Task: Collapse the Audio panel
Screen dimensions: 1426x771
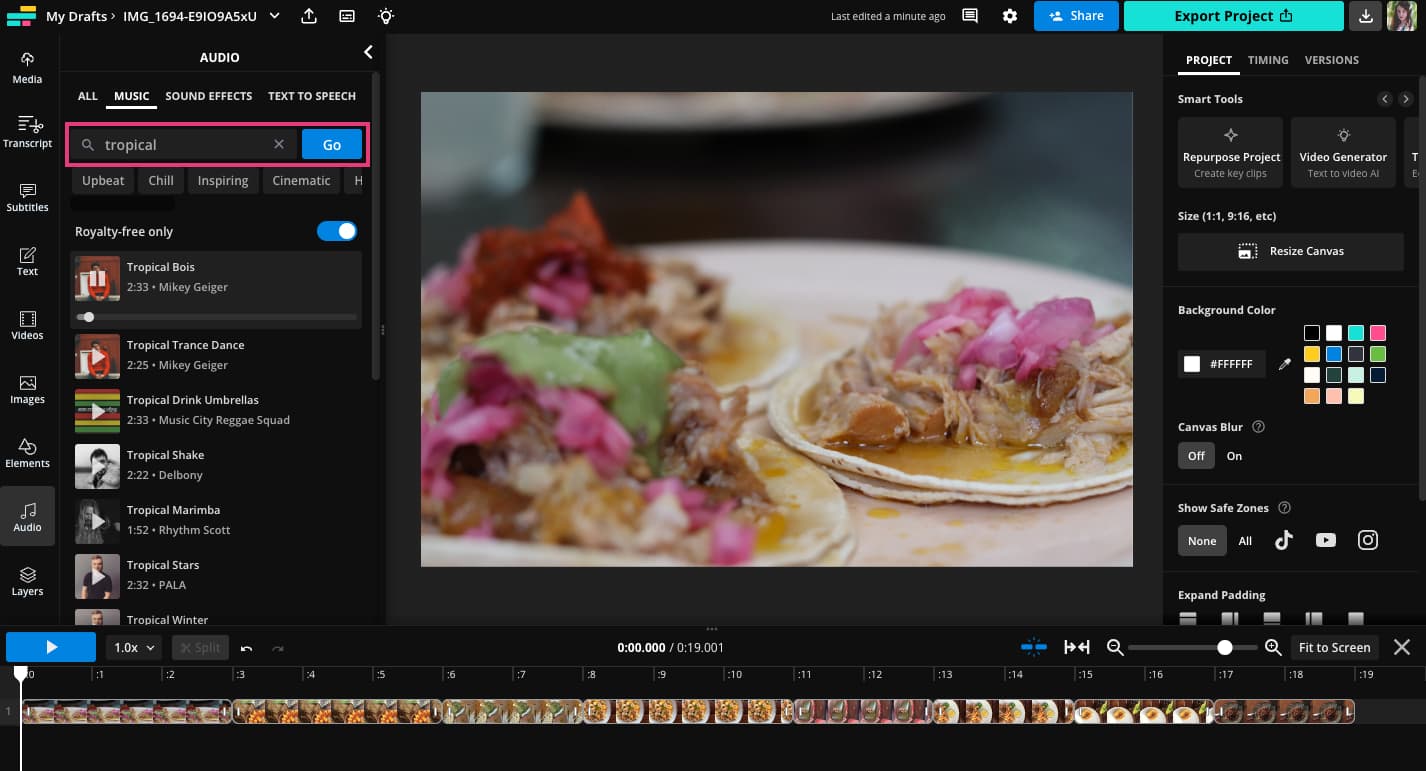Action: click(x=368, y=52)
